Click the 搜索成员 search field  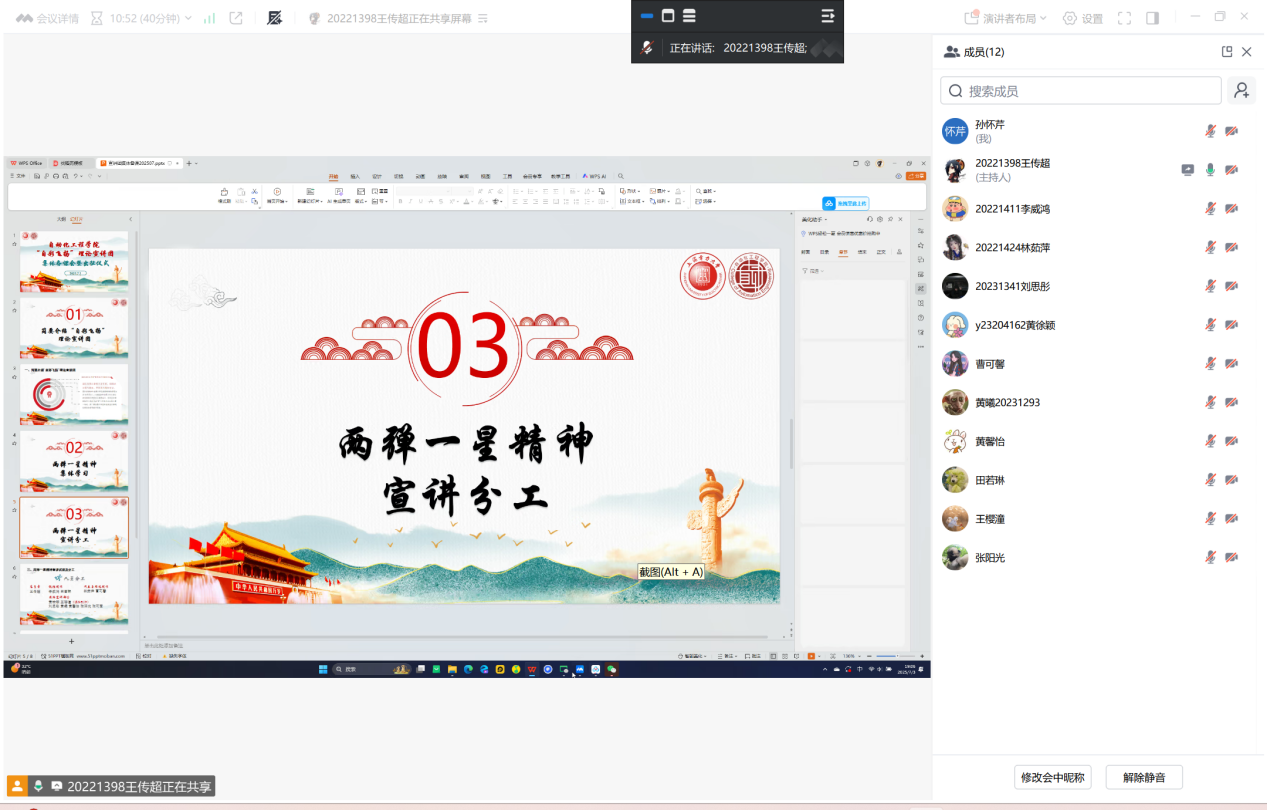[1080, 91]
